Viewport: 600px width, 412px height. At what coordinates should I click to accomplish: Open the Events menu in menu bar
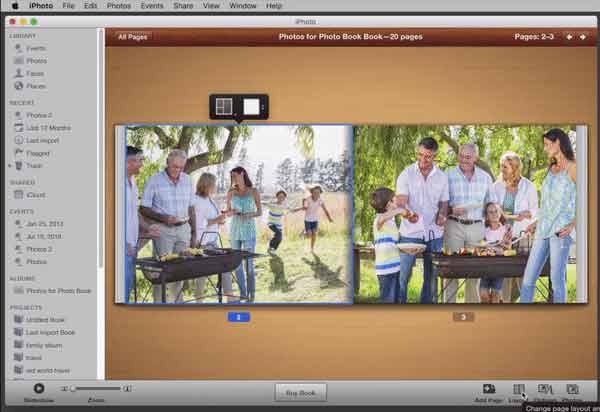(152, 6)
